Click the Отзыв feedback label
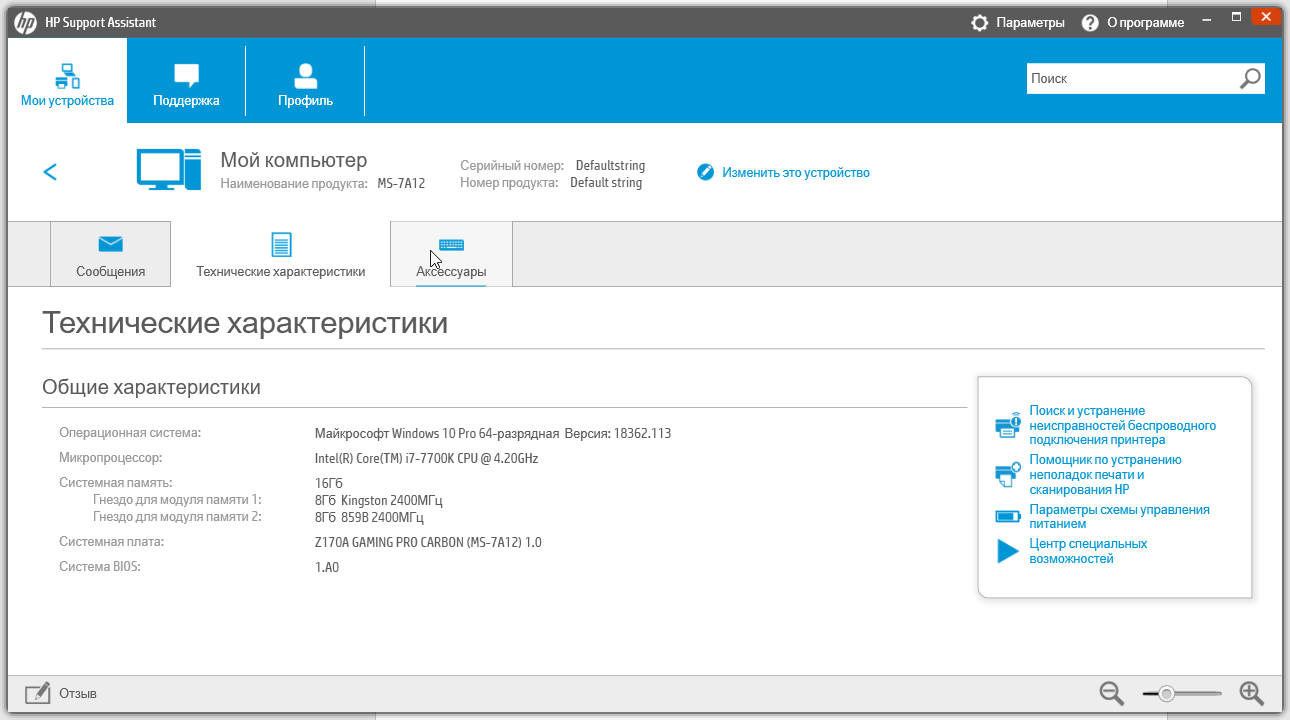This screenshot has width=1290, height=720. point(78,693)
